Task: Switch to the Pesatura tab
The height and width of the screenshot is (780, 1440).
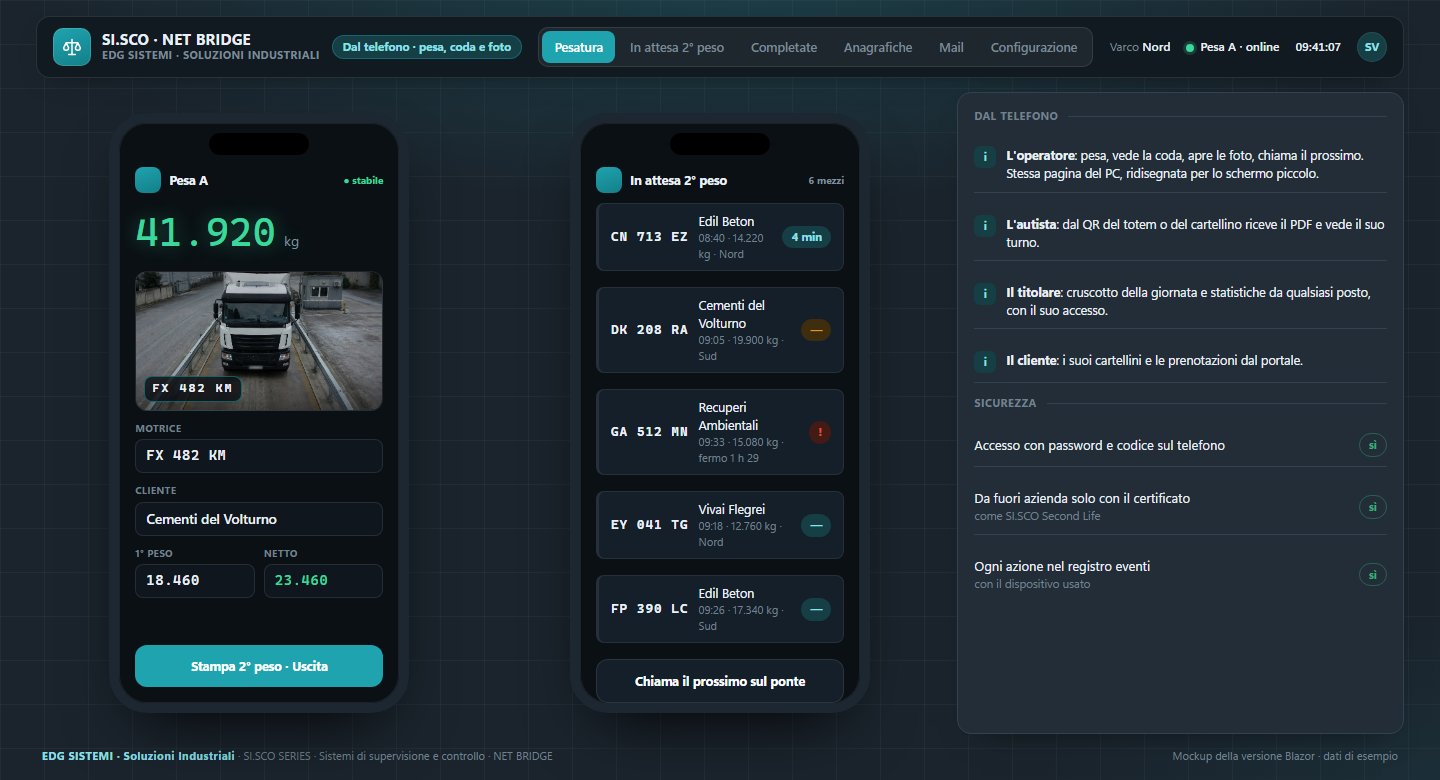Action: [x=578, y=47]
